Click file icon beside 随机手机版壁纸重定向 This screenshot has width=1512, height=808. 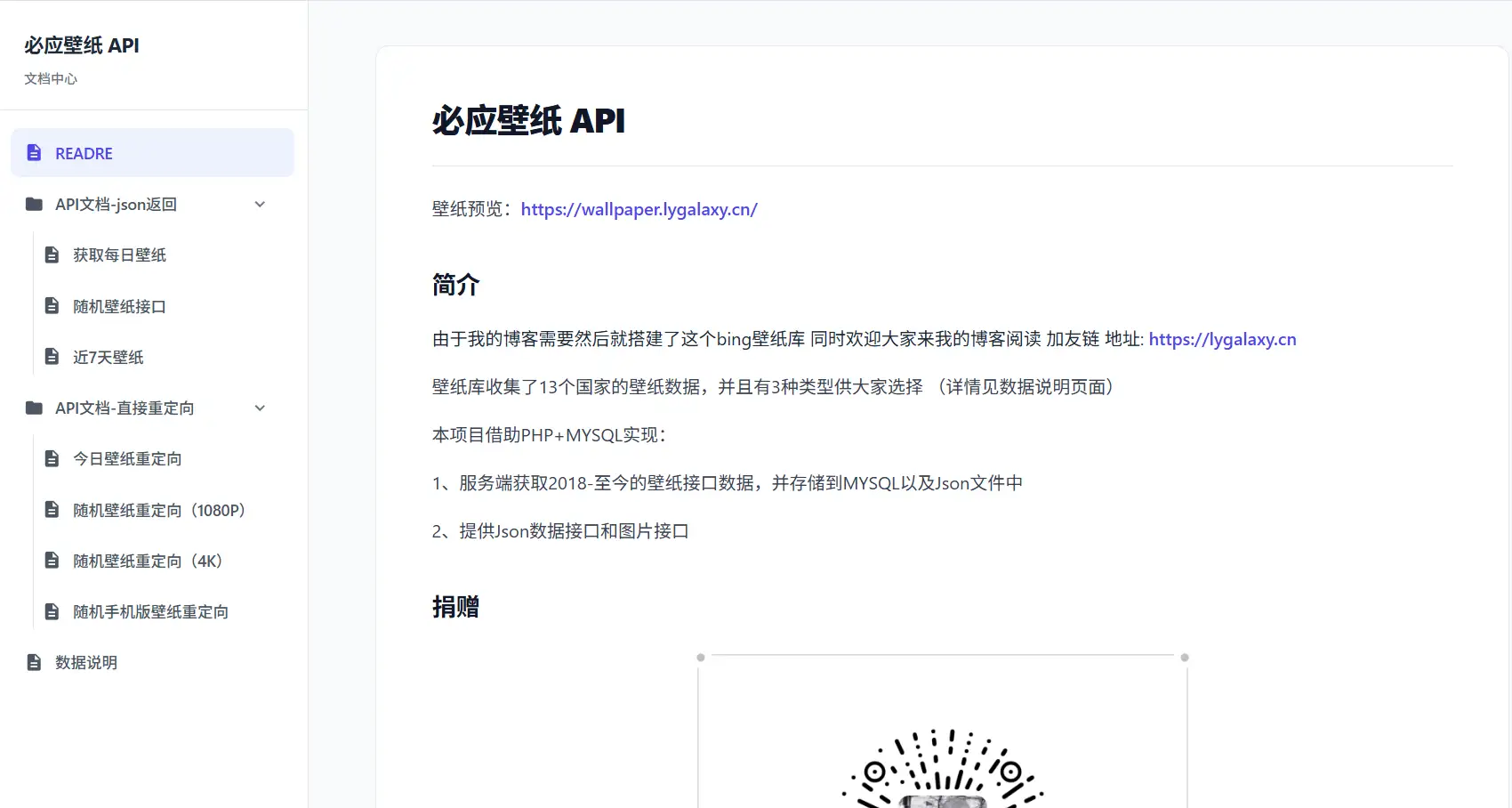52,612
